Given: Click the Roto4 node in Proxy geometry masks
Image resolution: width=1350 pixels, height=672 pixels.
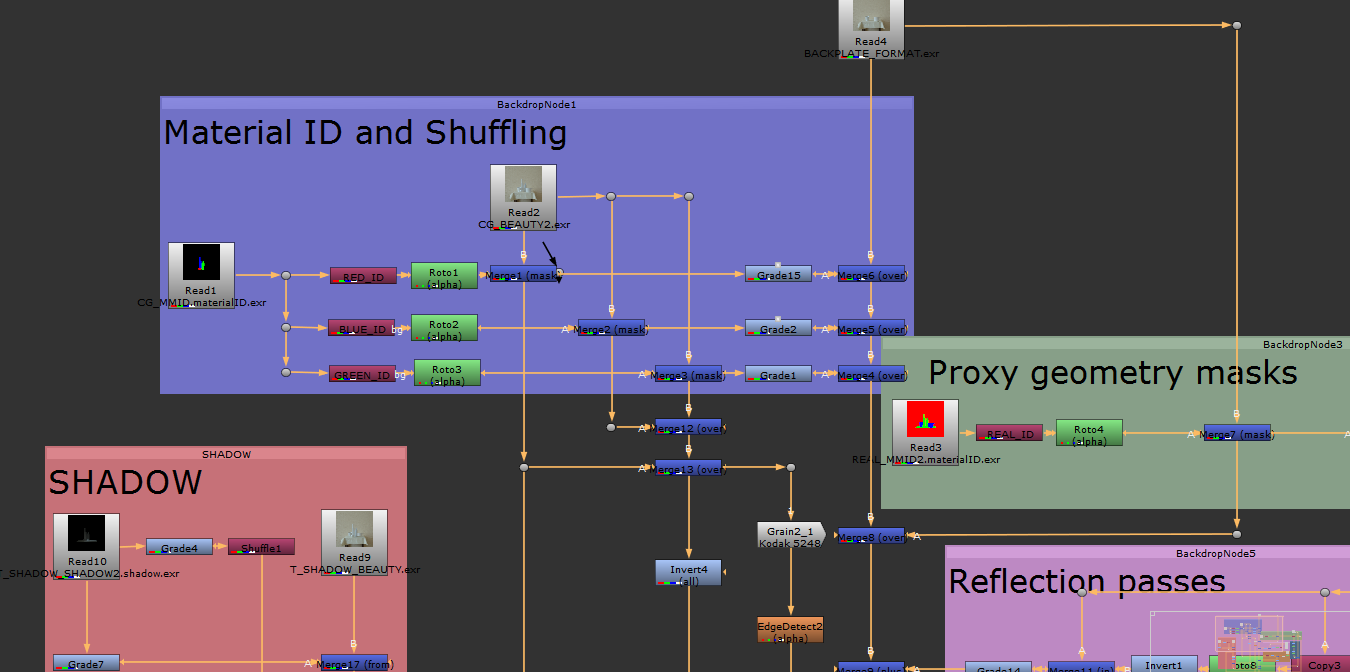Looking at the screenshot, I should [1089, 433].
